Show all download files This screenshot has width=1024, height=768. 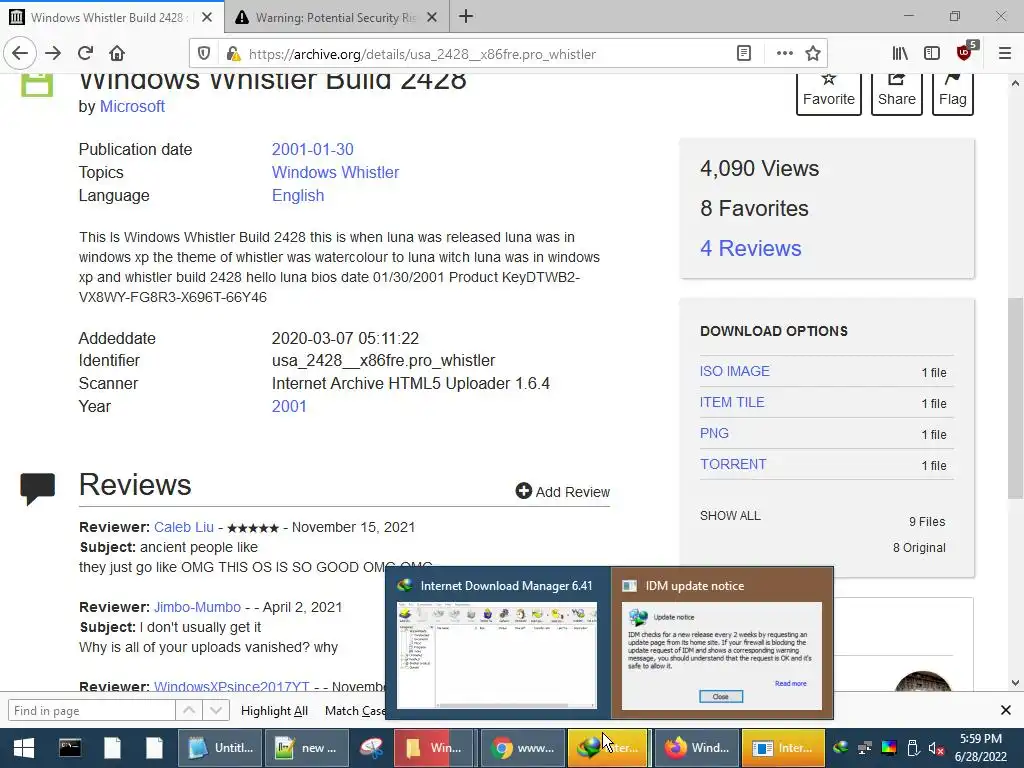pyautogui.click(x=730, y=515)
